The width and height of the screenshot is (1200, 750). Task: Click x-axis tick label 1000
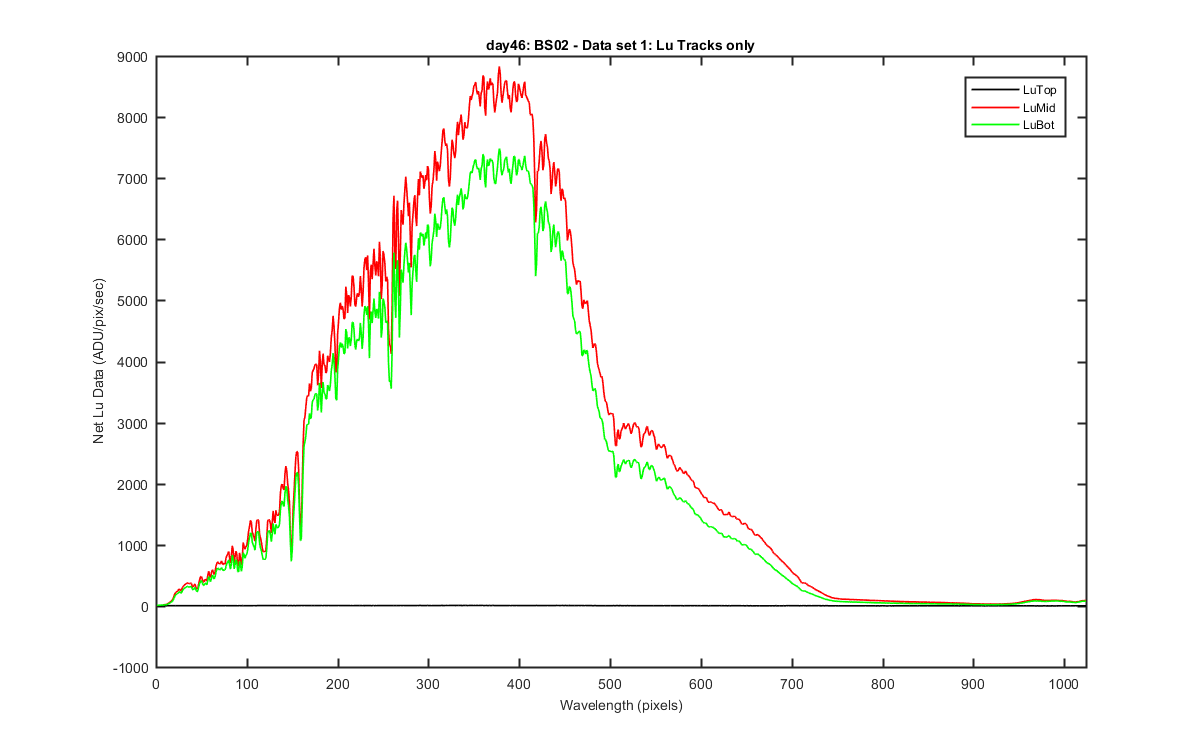1065,683
